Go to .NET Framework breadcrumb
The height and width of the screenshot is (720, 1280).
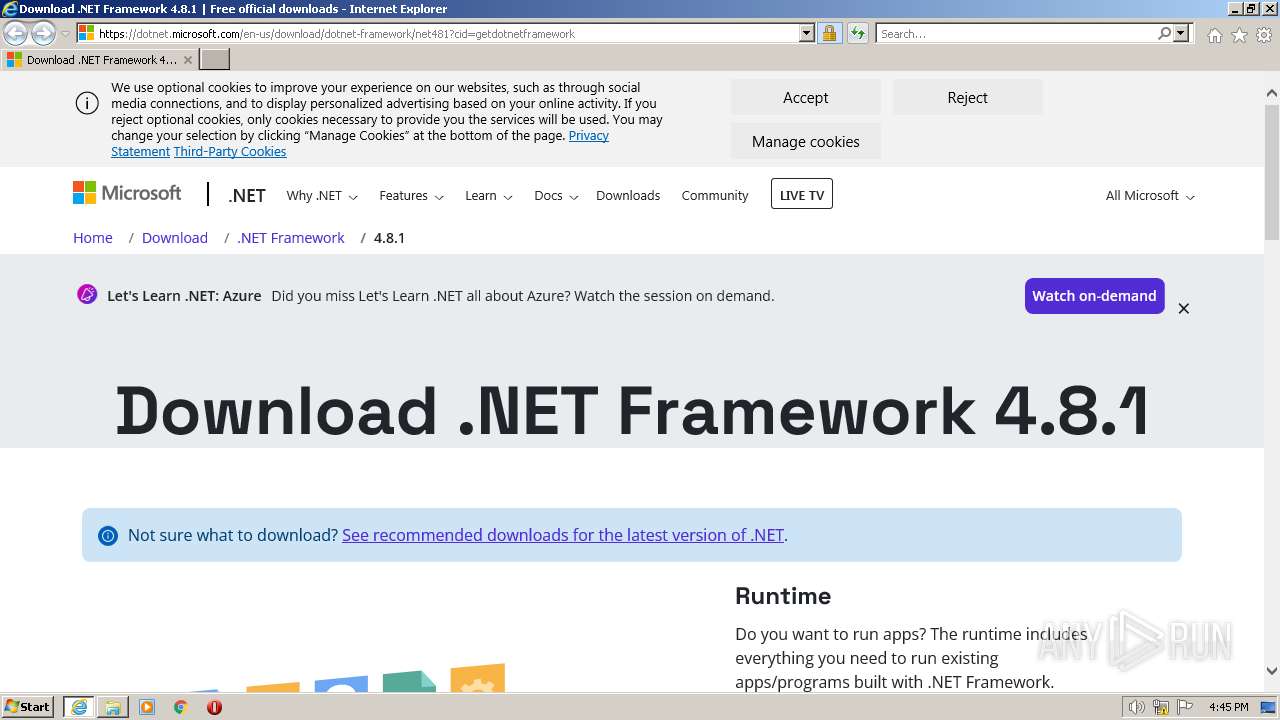(291, 238)
